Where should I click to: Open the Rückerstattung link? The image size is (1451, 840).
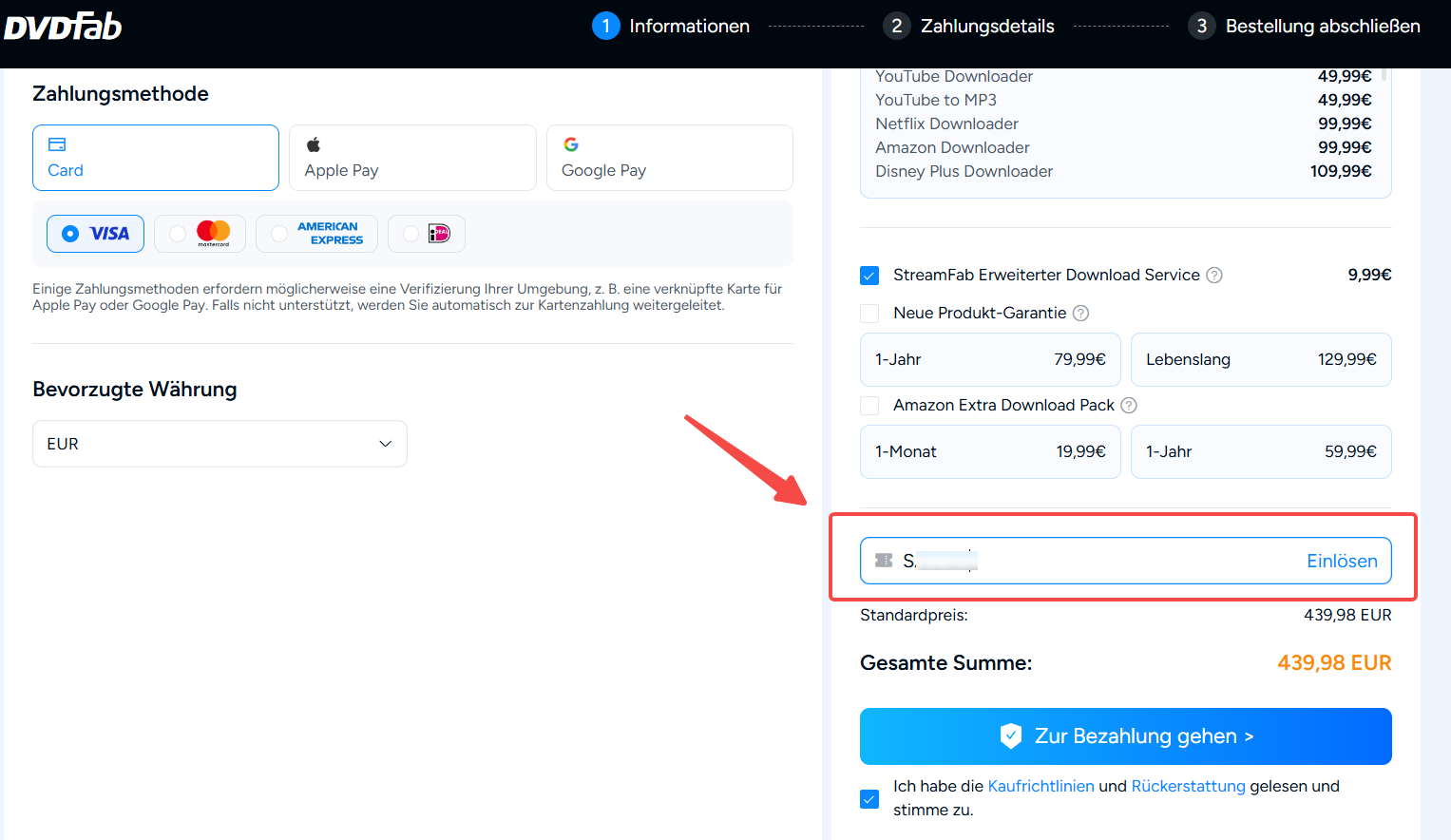(x=1189, y=786)
